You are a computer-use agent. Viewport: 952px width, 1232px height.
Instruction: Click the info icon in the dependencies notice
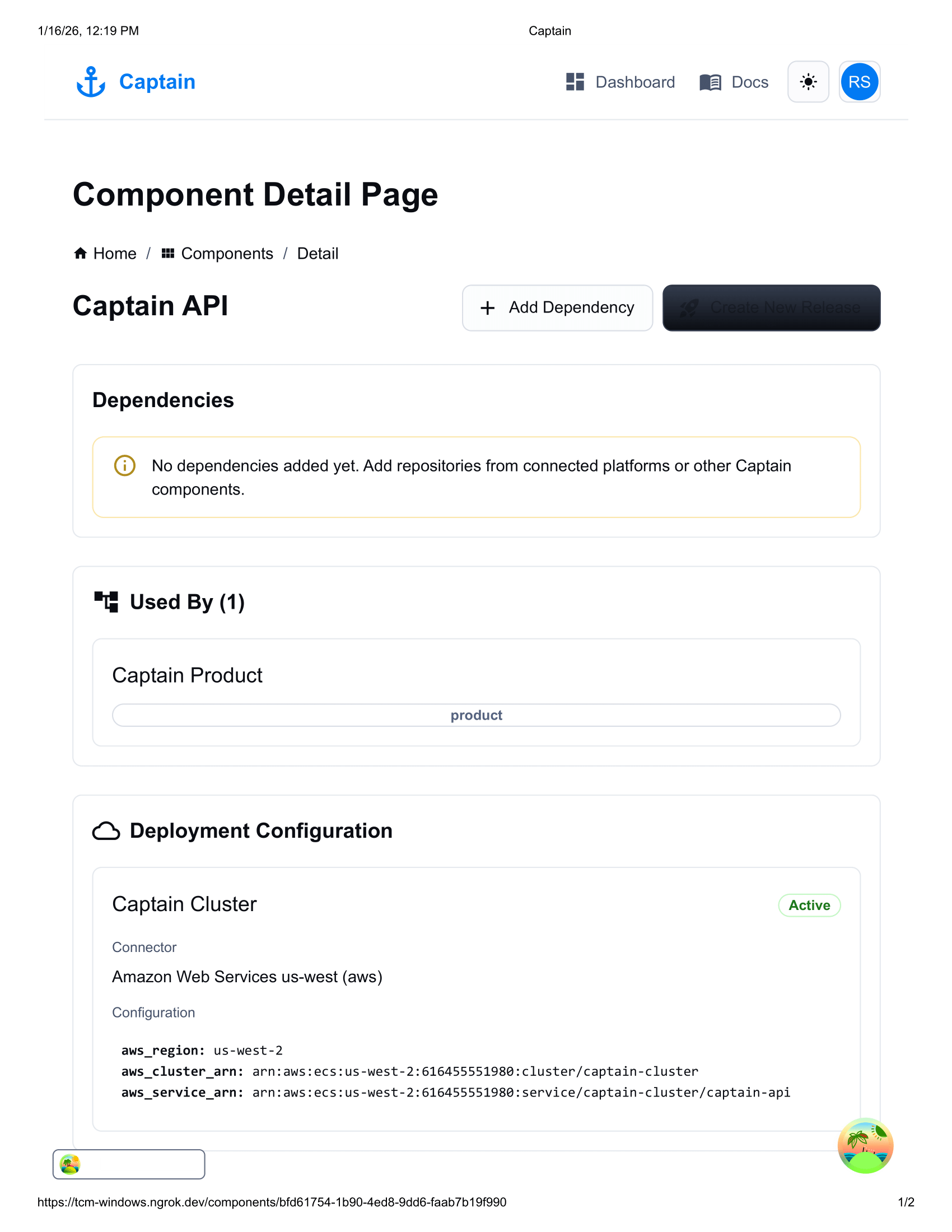pos(125,465)
